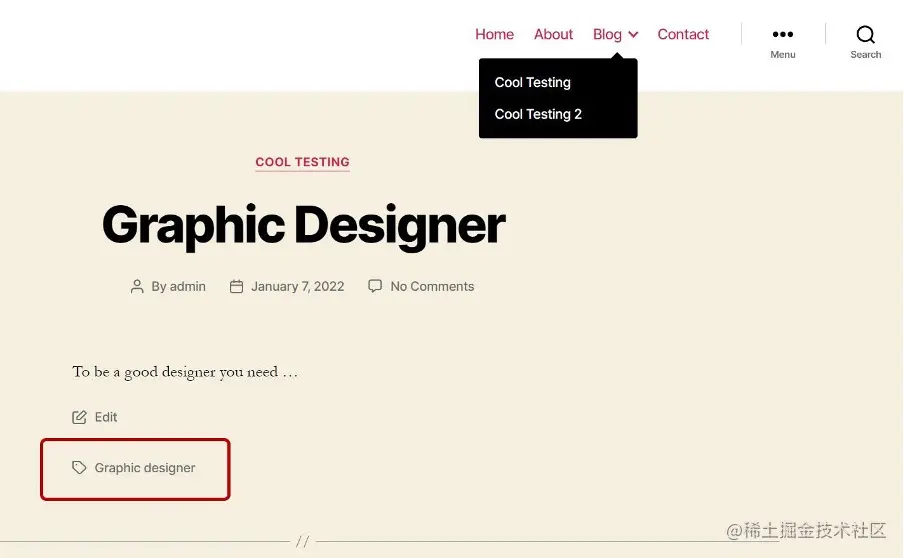Go to the About page
The height and width of the screenshot is (558, 904).
(x=553, y=35)
